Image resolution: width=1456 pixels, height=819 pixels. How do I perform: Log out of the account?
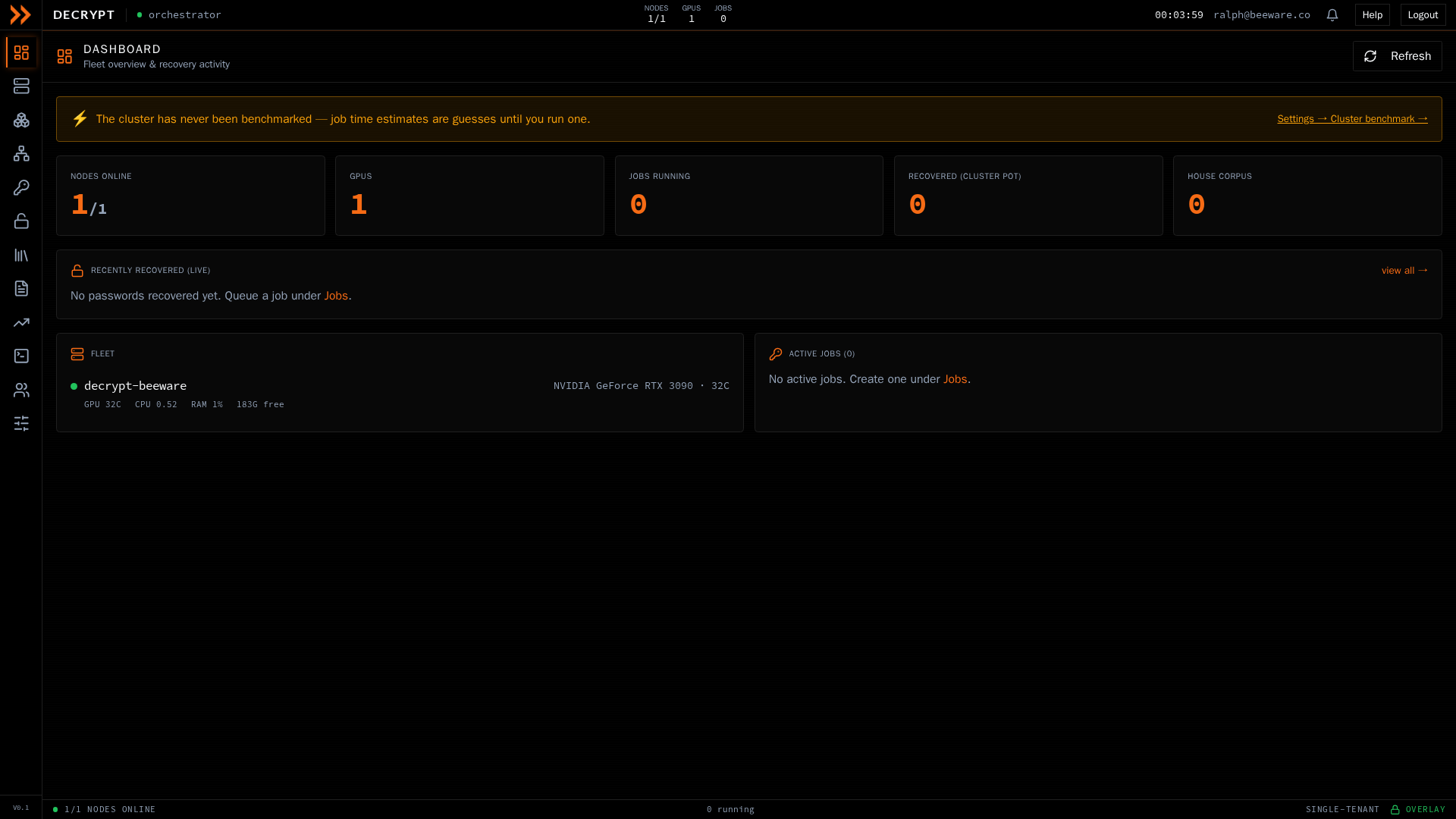[1423, 14]
